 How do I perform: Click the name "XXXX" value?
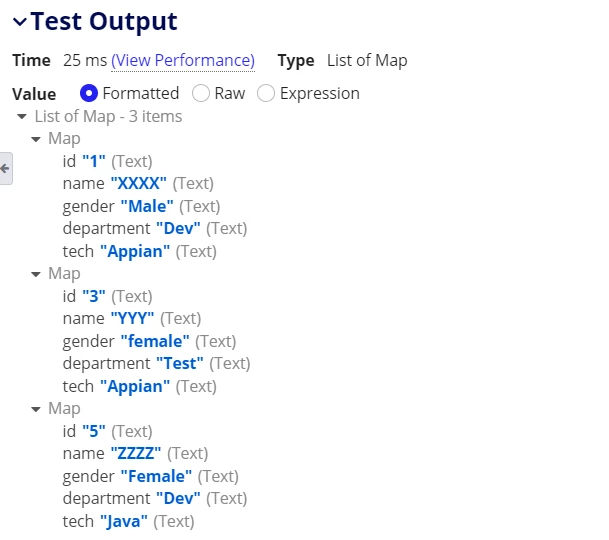tap(138, 183)
